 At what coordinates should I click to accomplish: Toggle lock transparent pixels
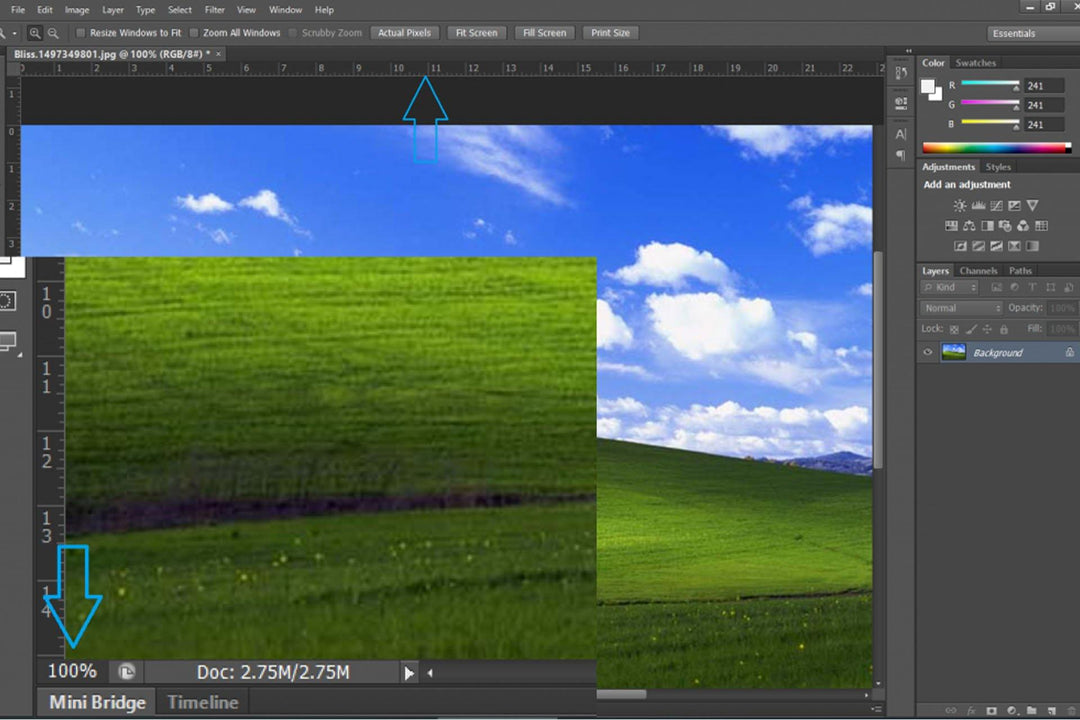[x=954, y=329]
